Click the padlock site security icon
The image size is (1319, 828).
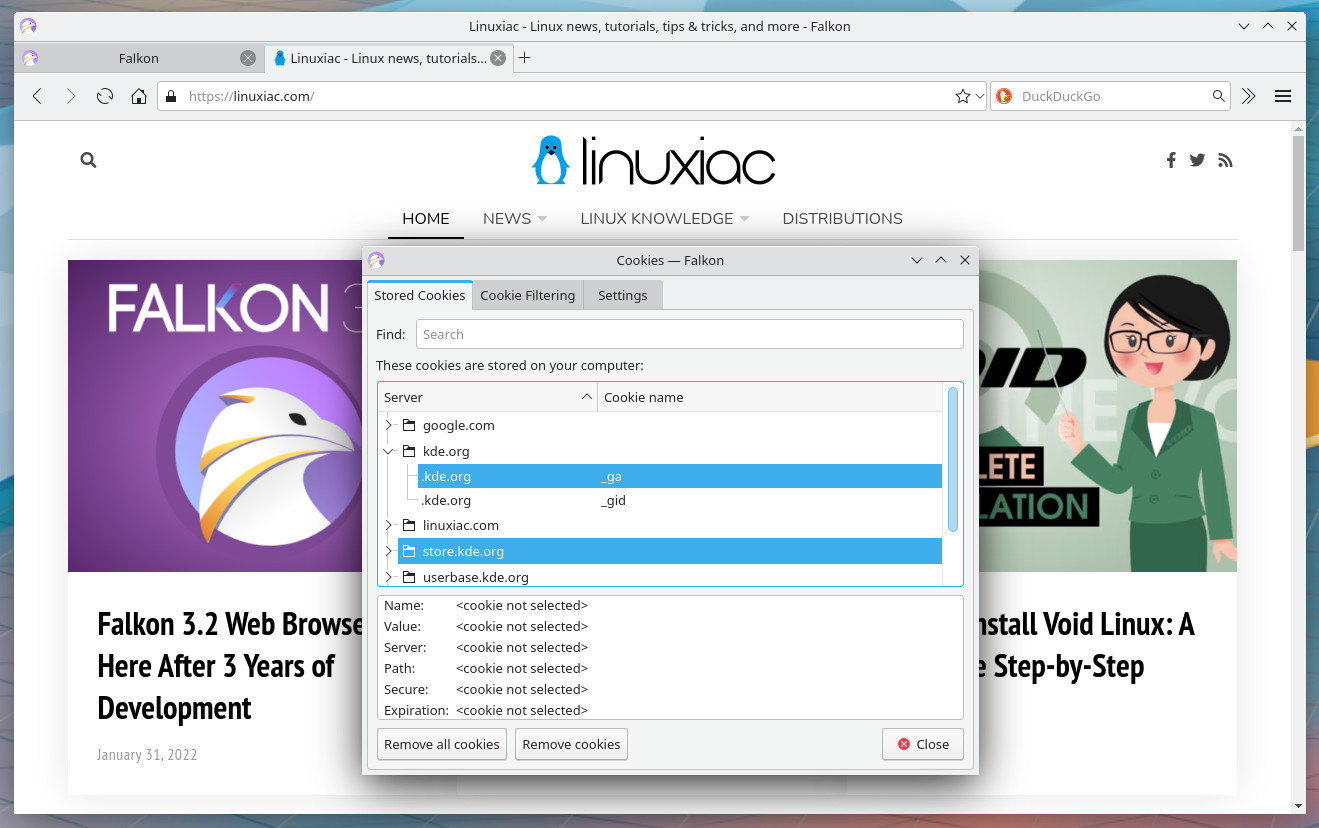[171, 96]
